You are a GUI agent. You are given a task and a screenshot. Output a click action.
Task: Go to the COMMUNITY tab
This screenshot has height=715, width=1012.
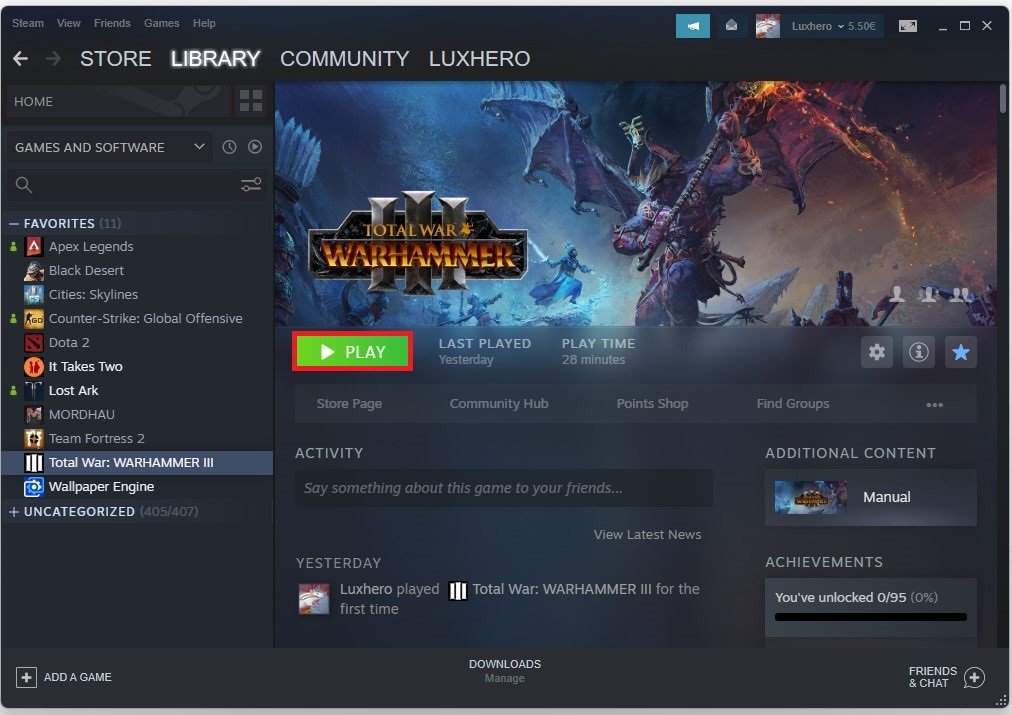pyautogui.click(x=345, y=59)
